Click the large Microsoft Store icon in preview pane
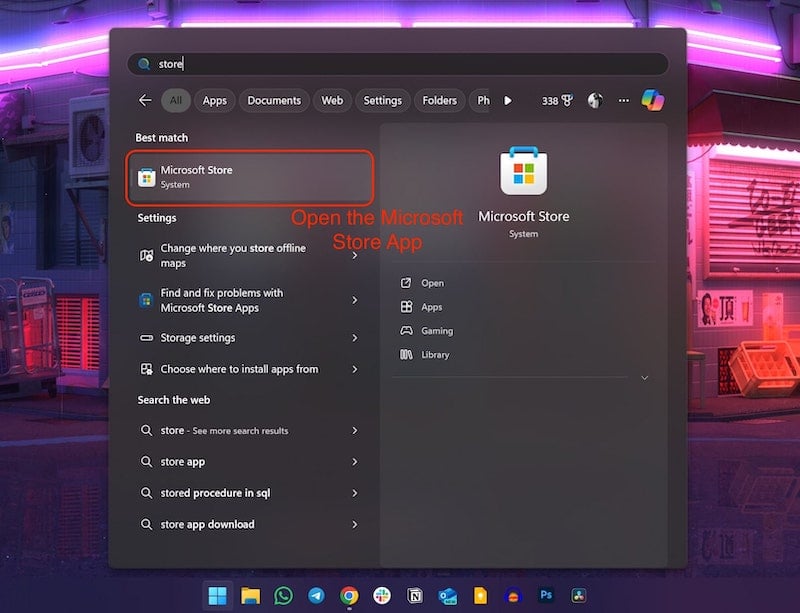Screen dimensions: 800x613 point(523,171)
